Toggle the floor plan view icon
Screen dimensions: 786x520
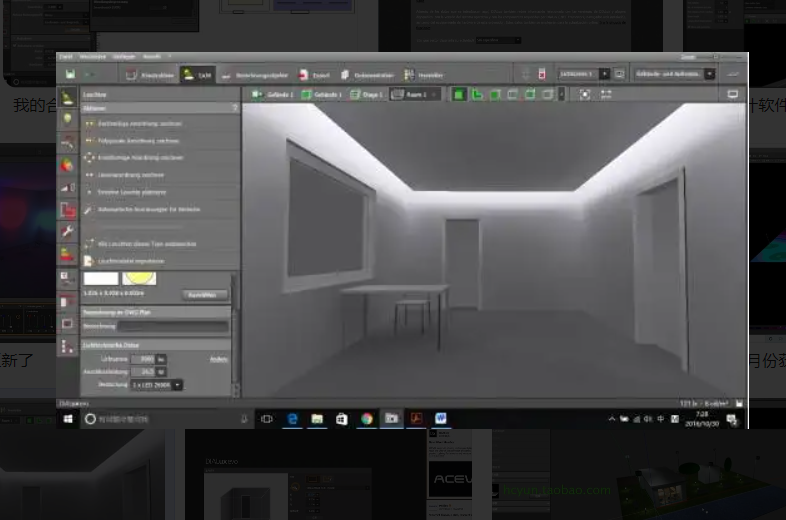tap(477, 94)
